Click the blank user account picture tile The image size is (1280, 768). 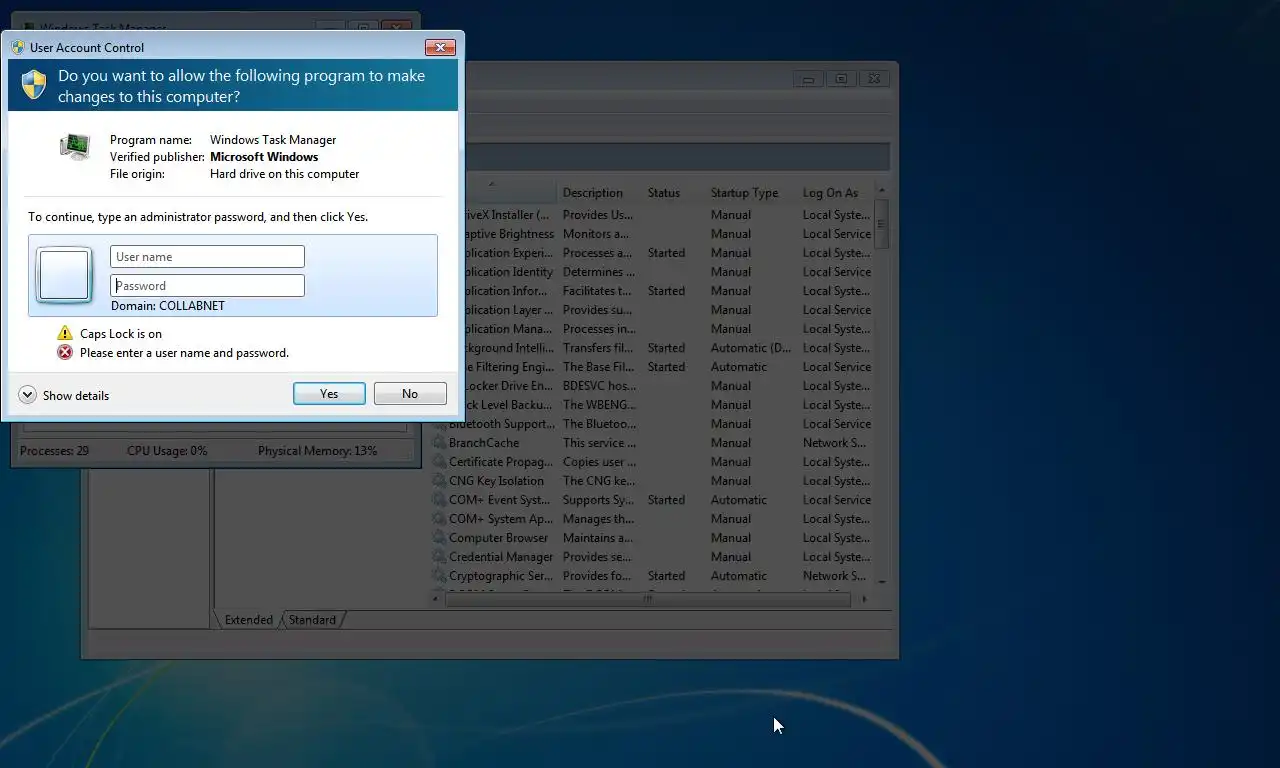pyautogui.click(x=64, y=275)
